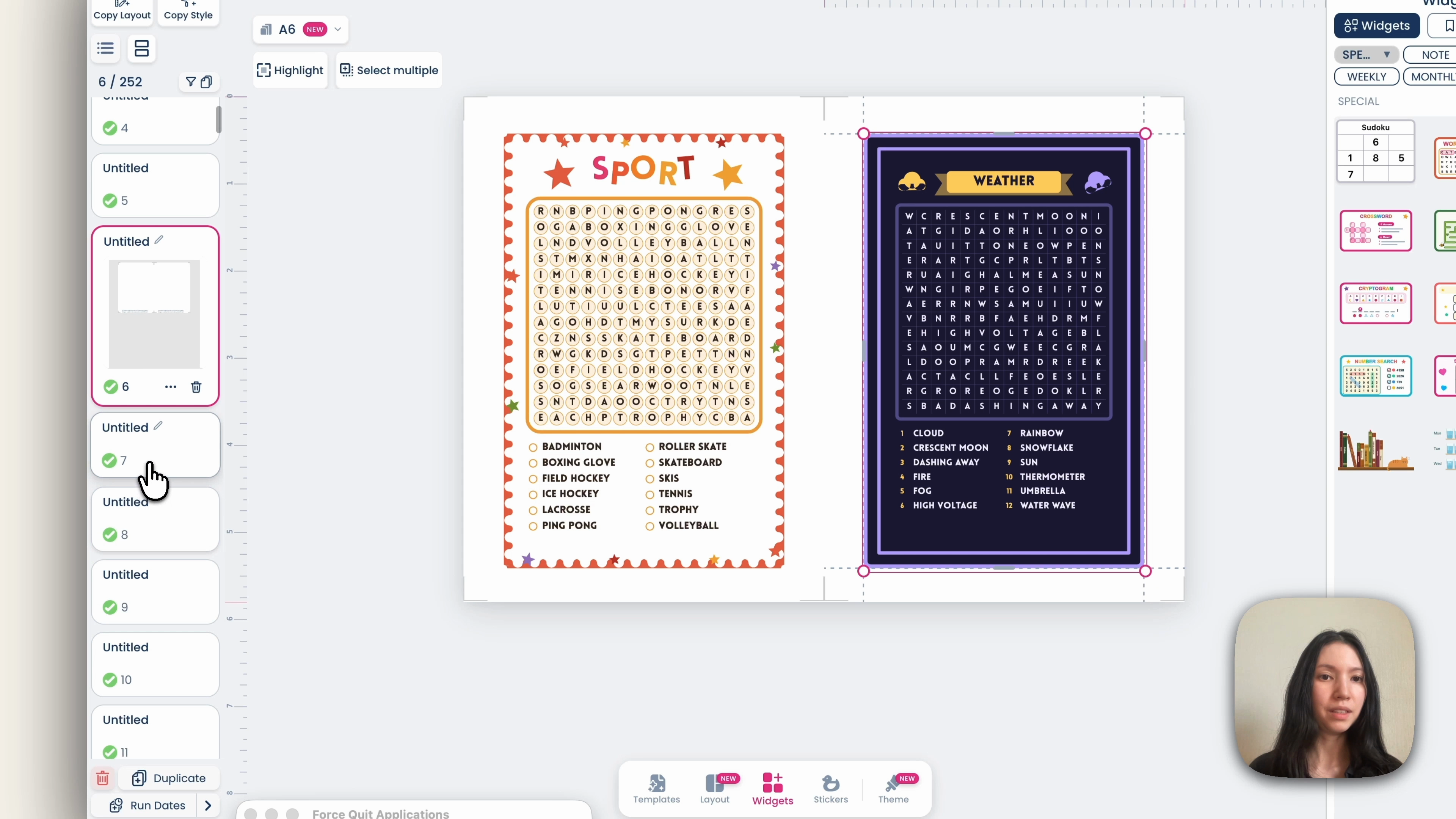This screenshot has height=819, width=1456.
Task: Switch to list view icon
Action: 105,49
